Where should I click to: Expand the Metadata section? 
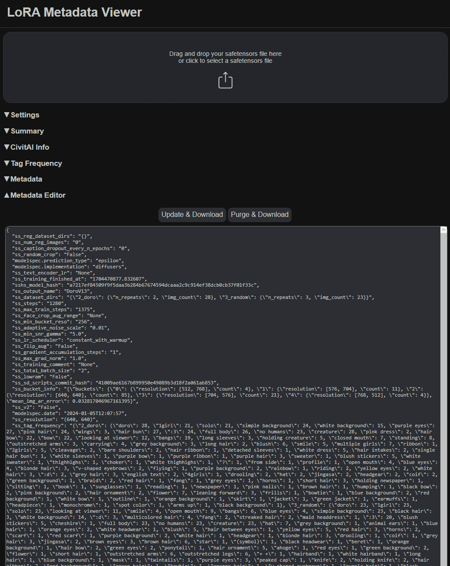[x=23, y=179]
